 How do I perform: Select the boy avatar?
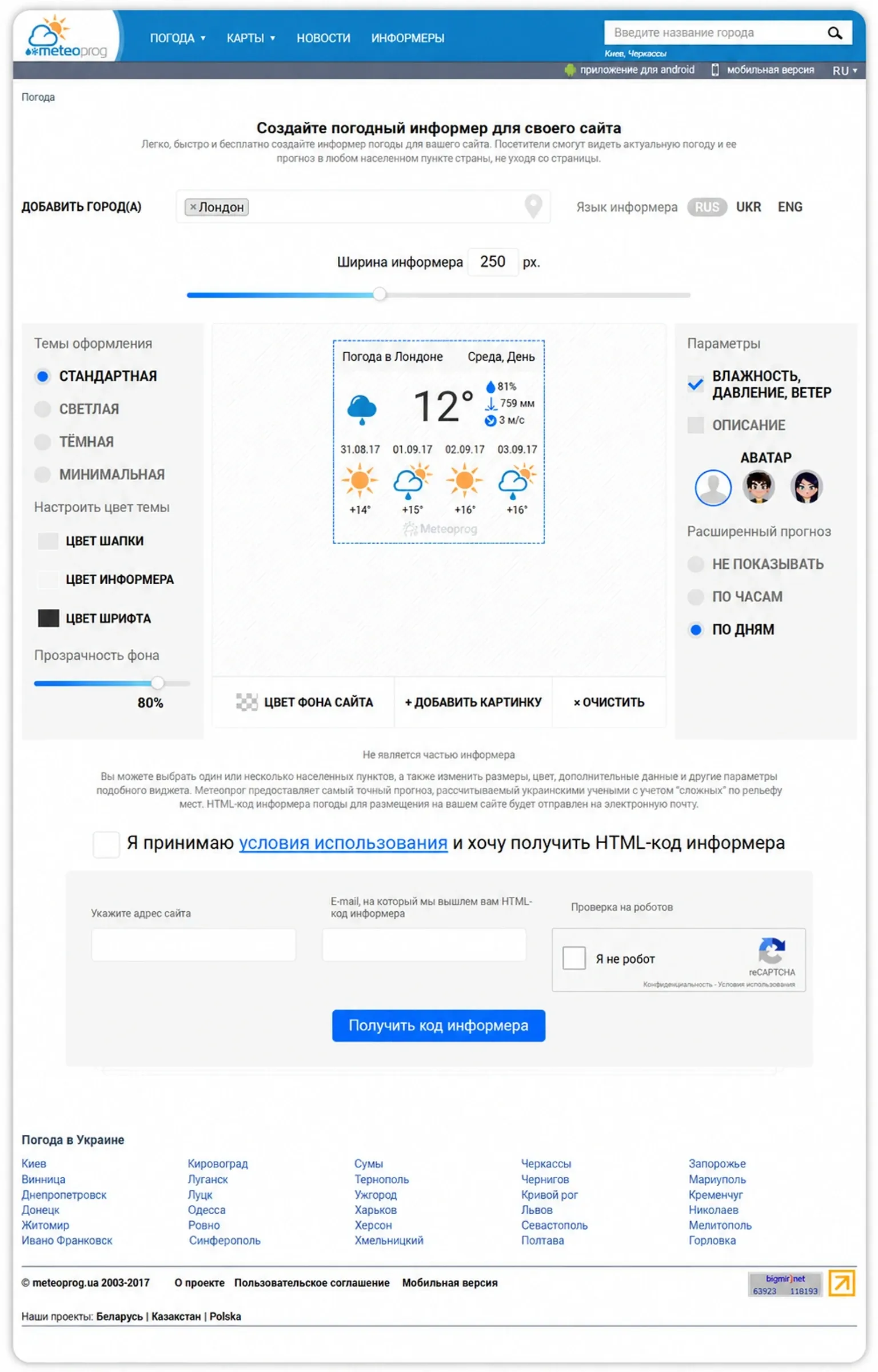click(759, 487)
